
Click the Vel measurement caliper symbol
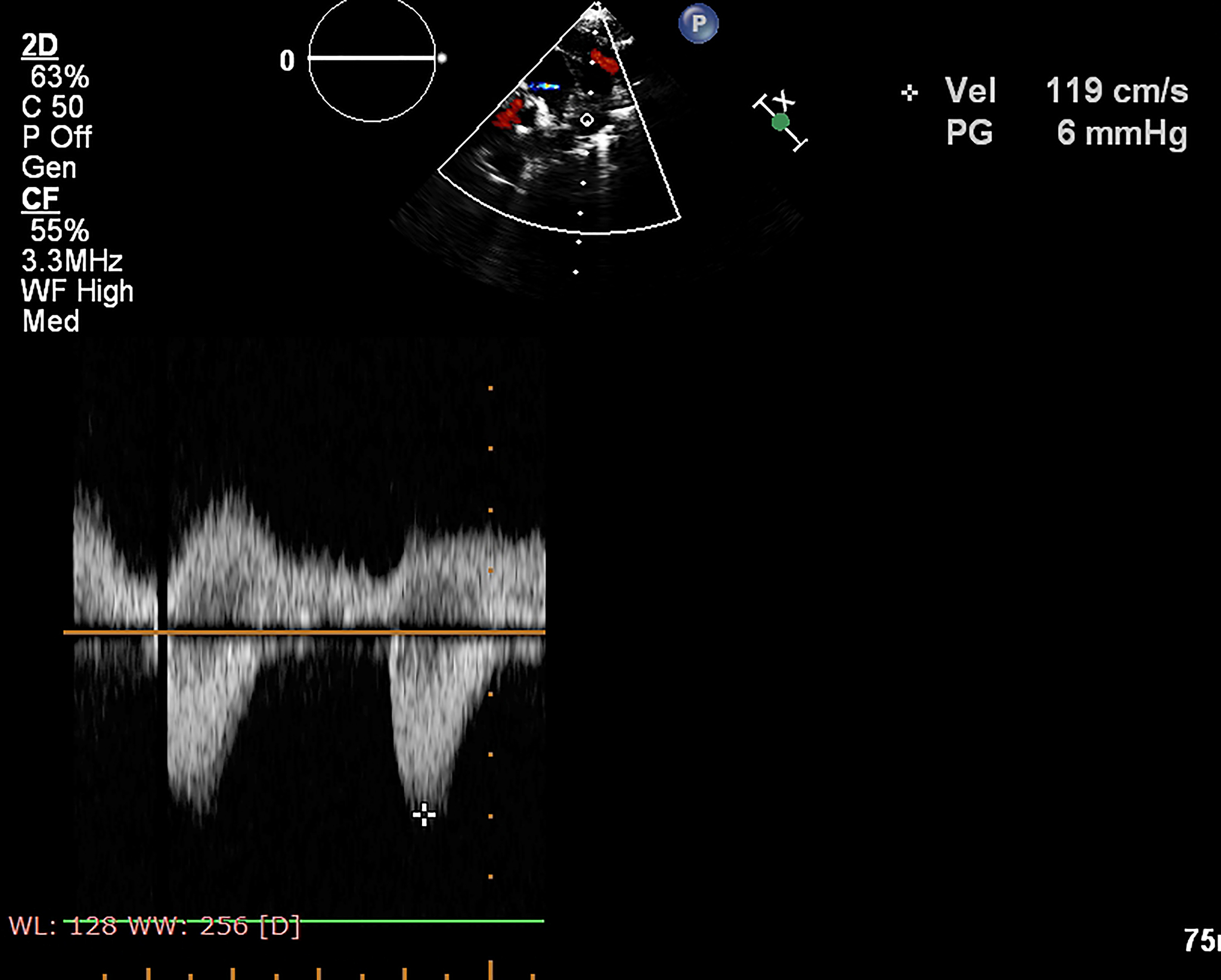(x=909, y=92)
